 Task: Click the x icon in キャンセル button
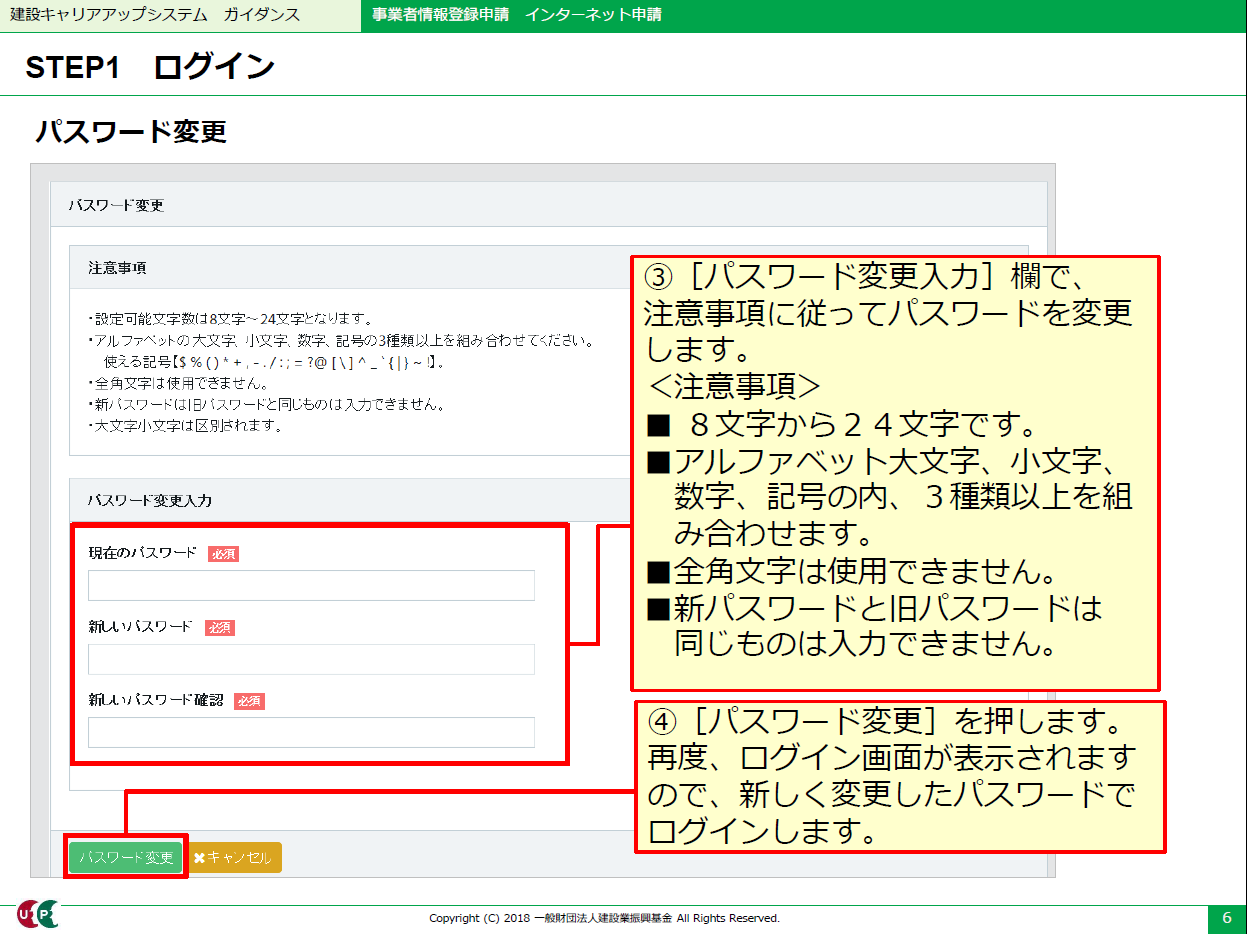[x=199, y=858]
